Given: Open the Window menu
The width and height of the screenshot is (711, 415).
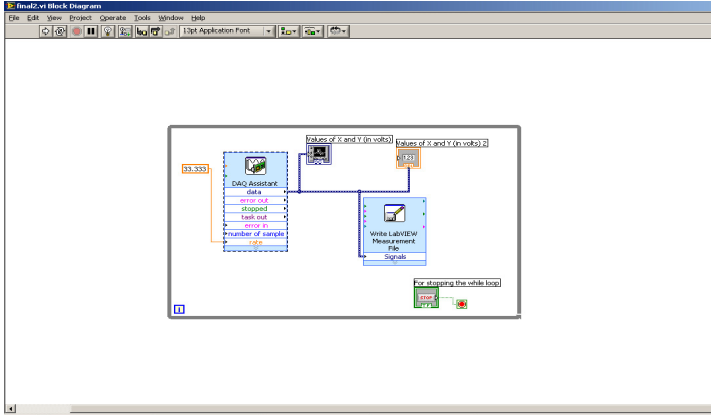Looking at the screenshot, I should click(170, 18).
